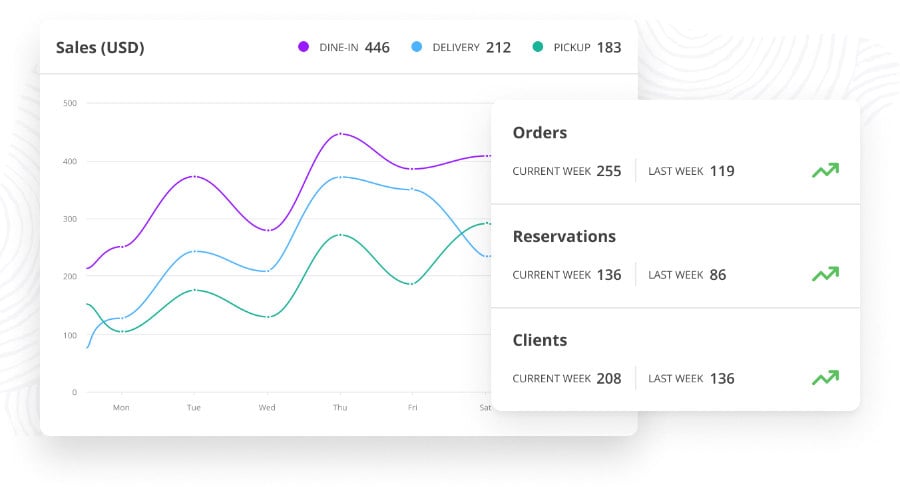Click the Wednesday point on green Pickup line
This screenshot has width=900, height=496.
point(267,317)
